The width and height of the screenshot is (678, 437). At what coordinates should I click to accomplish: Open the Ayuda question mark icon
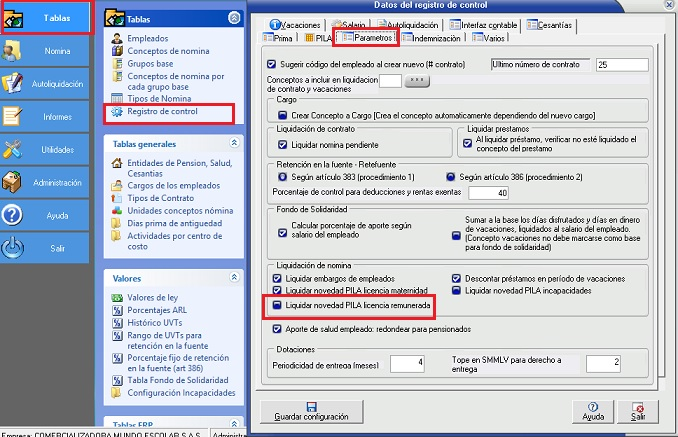tap(14, 215)
